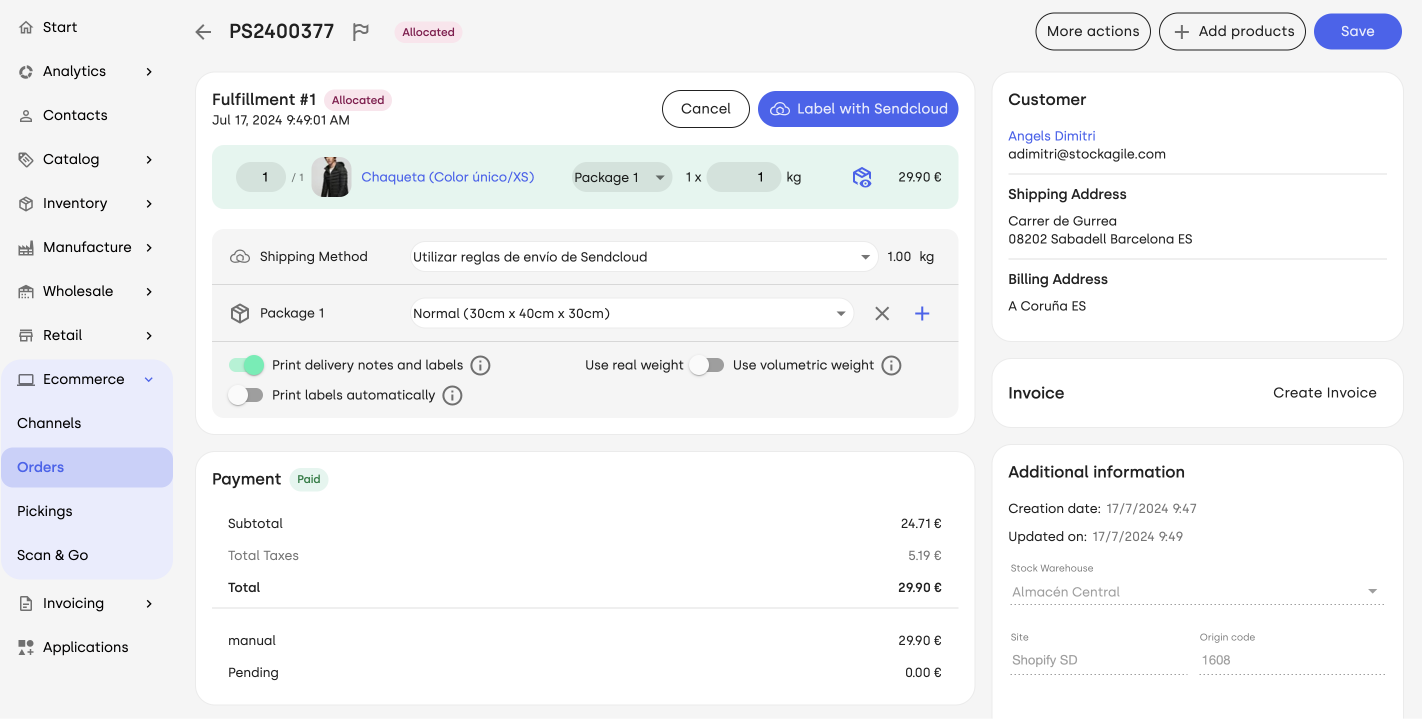Click the Start home icon in sidebar
The width and height of the screenshot is (1422, 719).
tap(26, 27)
